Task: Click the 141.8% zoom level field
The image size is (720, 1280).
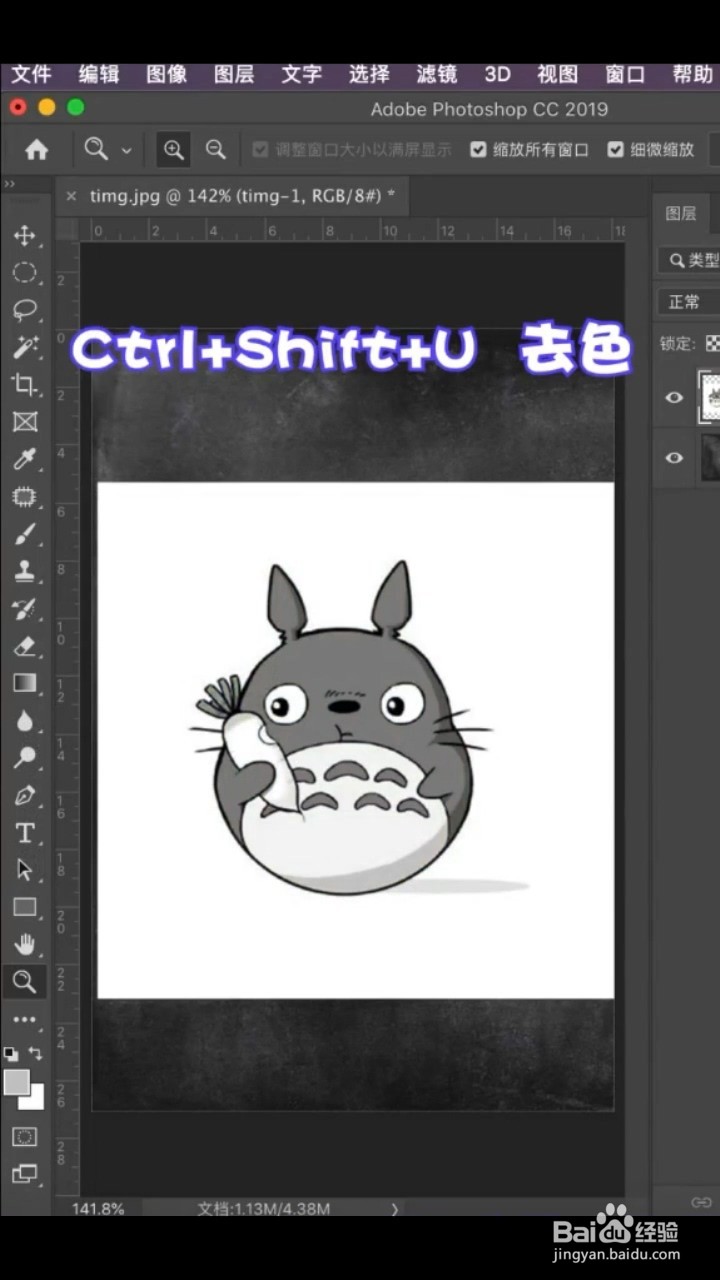Action: click(x=98, y=1208)
